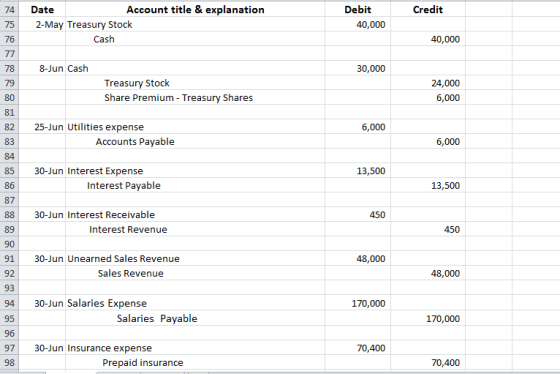The height and width of the screenshot is (374, 560).
Task: Select the indented Cash cell in row 76
Action: [x=195, y=39]
